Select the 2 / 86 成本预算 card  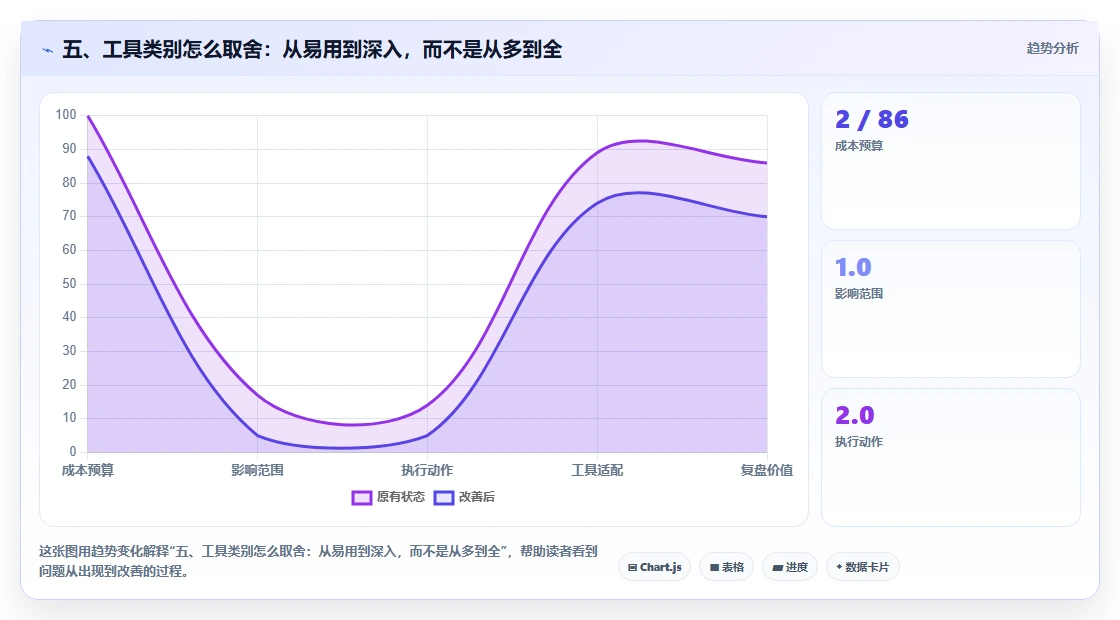coord(951,161)
